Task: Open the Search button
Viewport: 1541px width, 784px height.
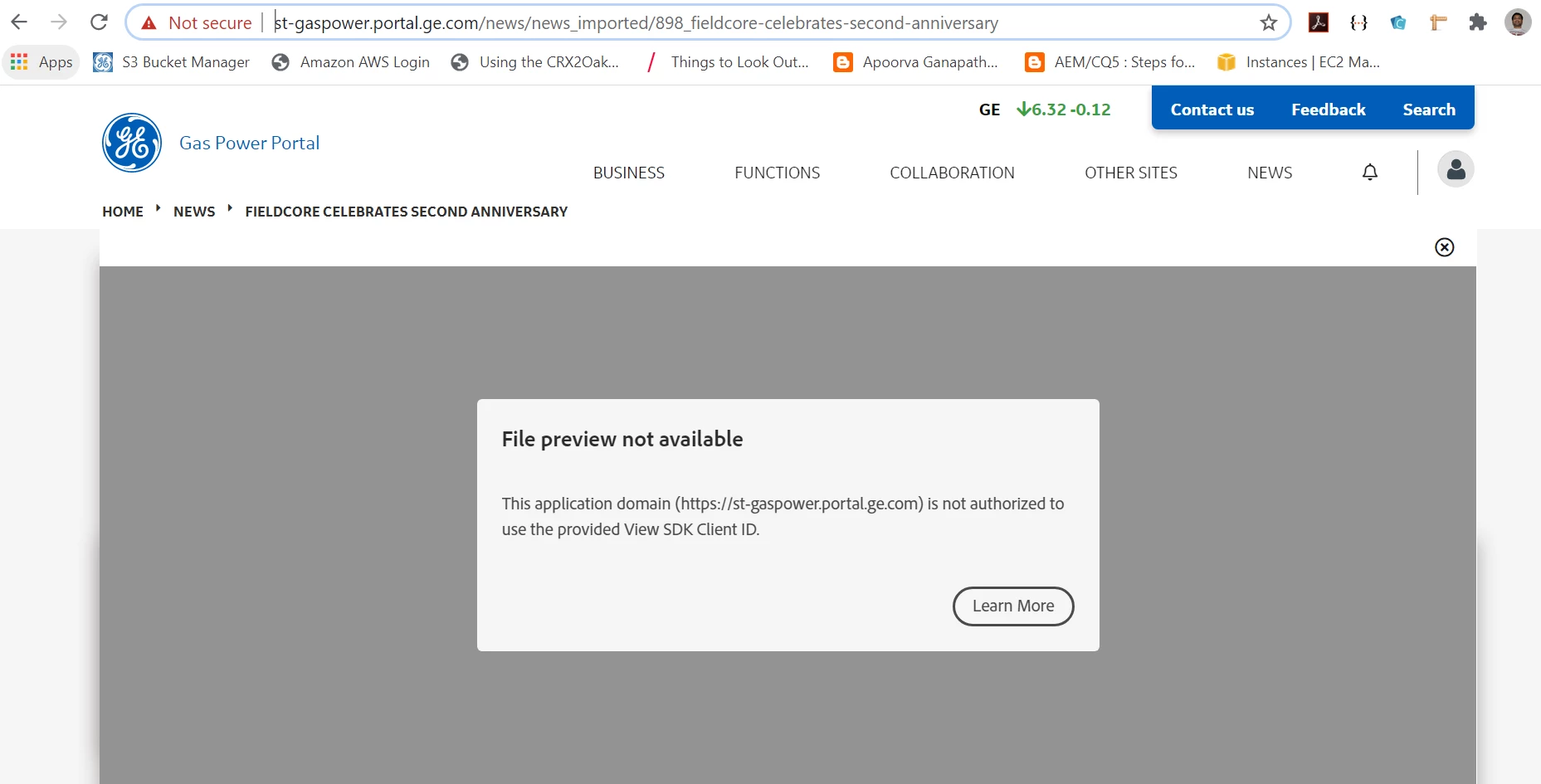Action: [1428, 110]
